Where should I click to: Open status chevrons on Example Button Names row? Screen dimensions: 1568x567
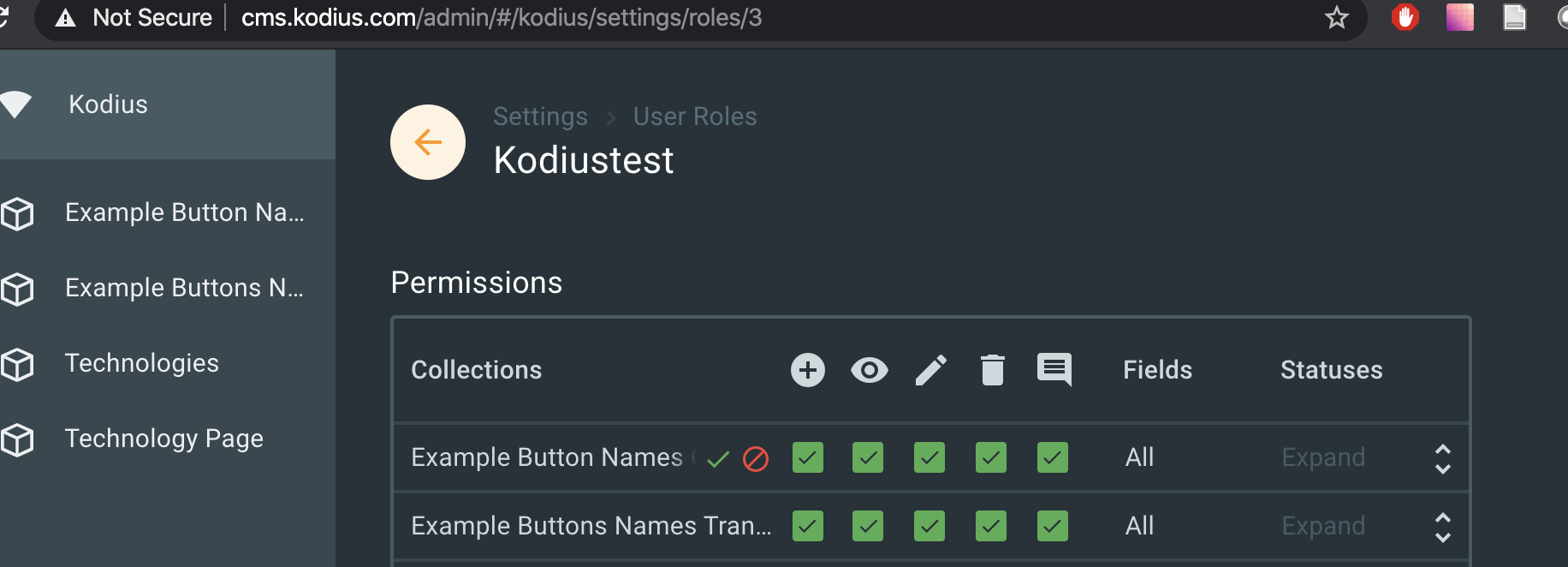pos(1443,459)
